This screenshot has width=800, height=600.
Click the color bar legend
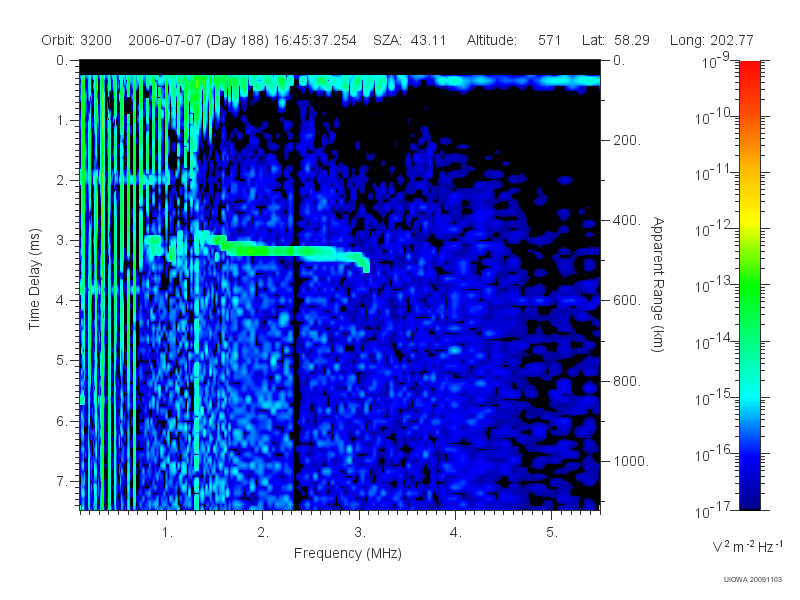750,285
